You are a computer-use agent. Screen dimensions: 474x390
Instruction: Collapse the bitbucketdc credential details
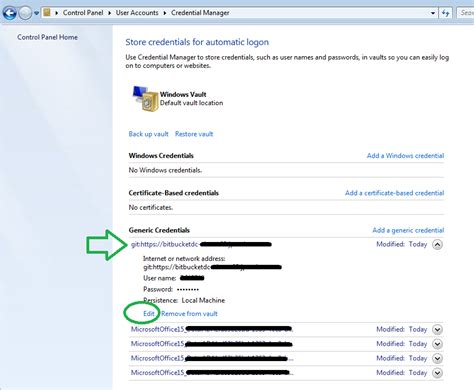[x=437, y=244]
